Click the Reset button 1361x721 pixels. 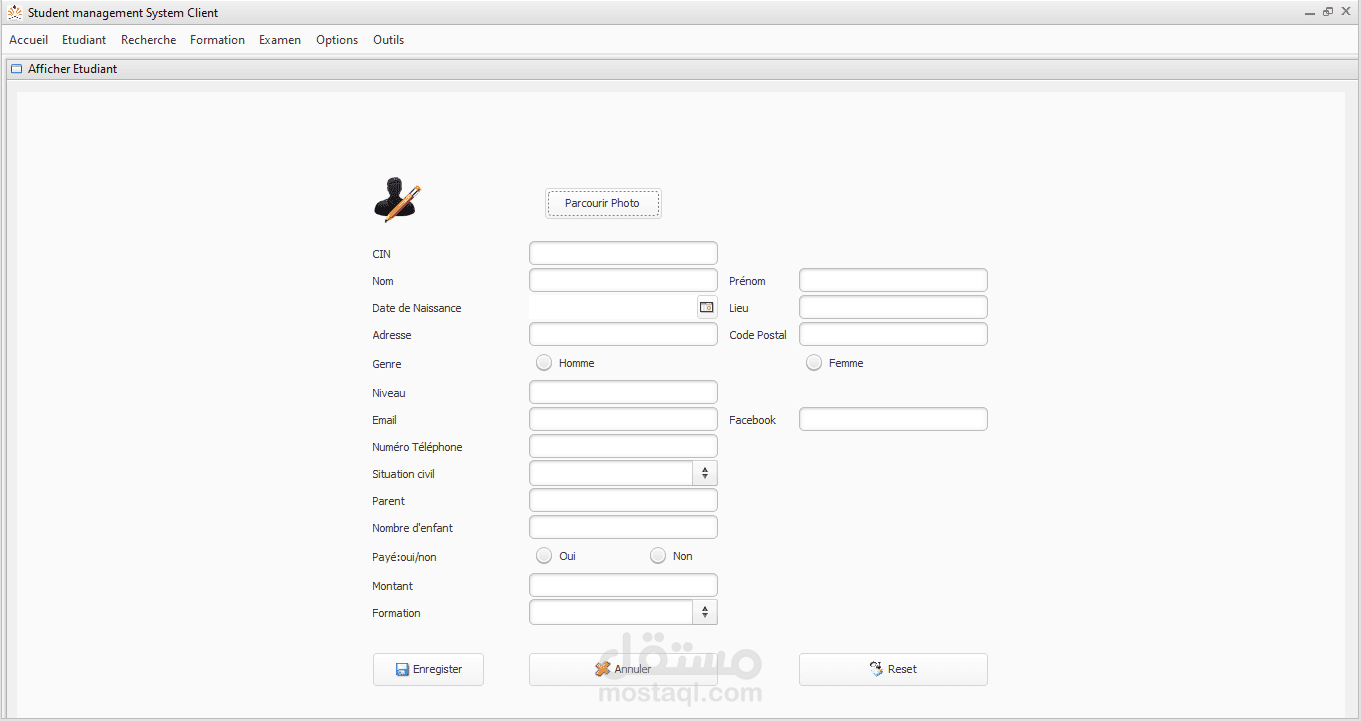coord(893,669)
